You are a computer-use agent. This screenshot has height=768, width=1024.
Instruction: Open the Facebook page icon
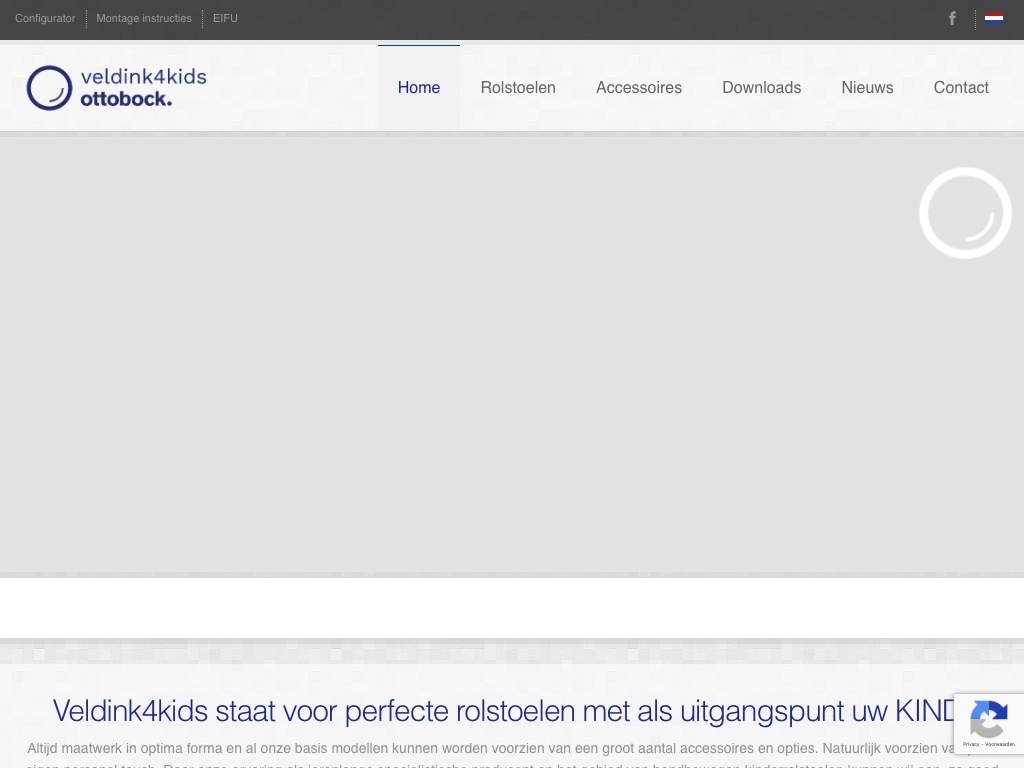[952, 18]
